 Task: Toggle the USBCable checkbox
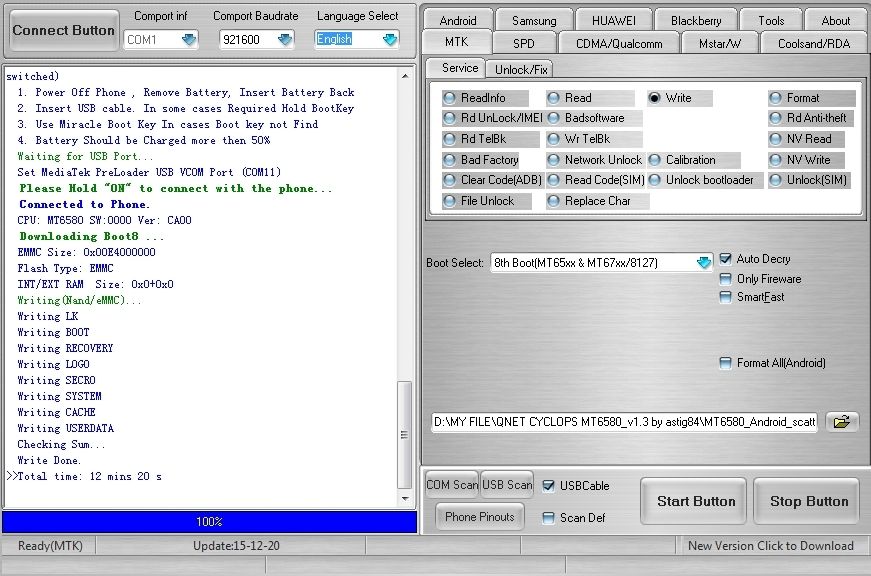548,486
